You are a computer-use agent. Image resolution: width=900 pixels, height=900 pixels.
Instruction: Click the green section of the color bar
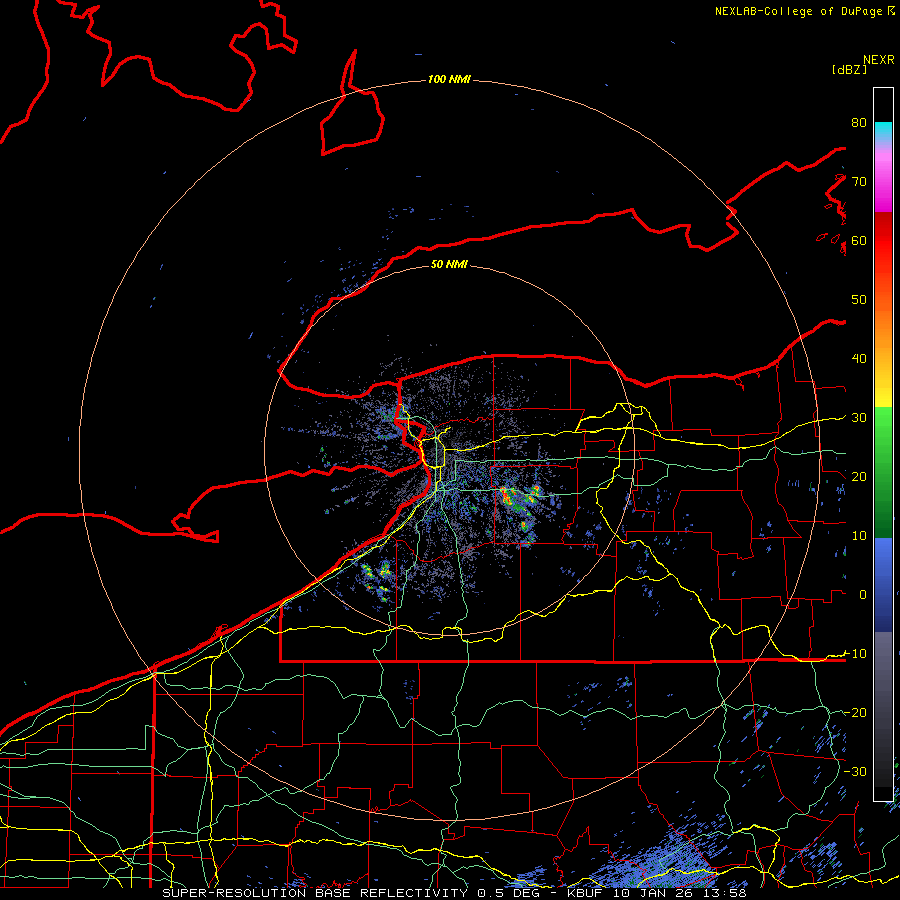(x=883, y=472)
